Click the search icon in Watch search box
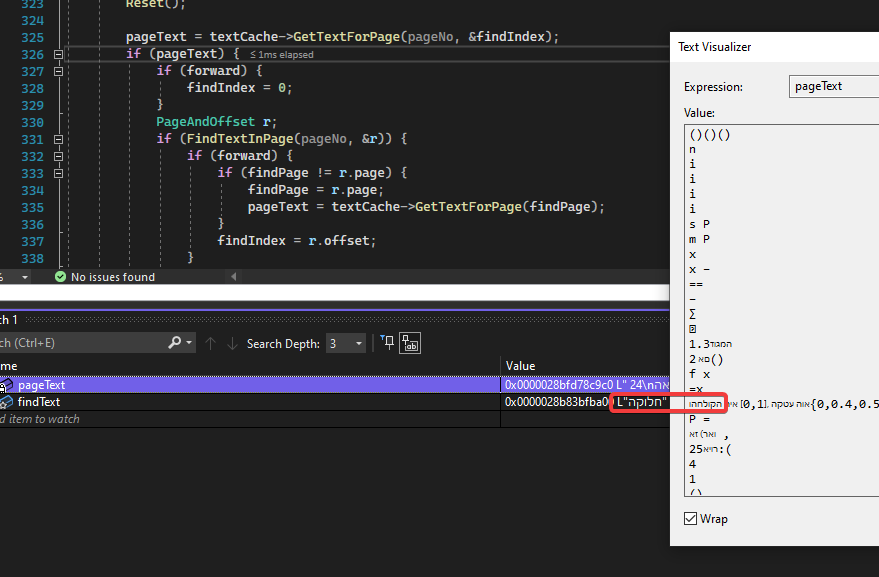The height and width of the screenshot is (577, 879). 172,343
